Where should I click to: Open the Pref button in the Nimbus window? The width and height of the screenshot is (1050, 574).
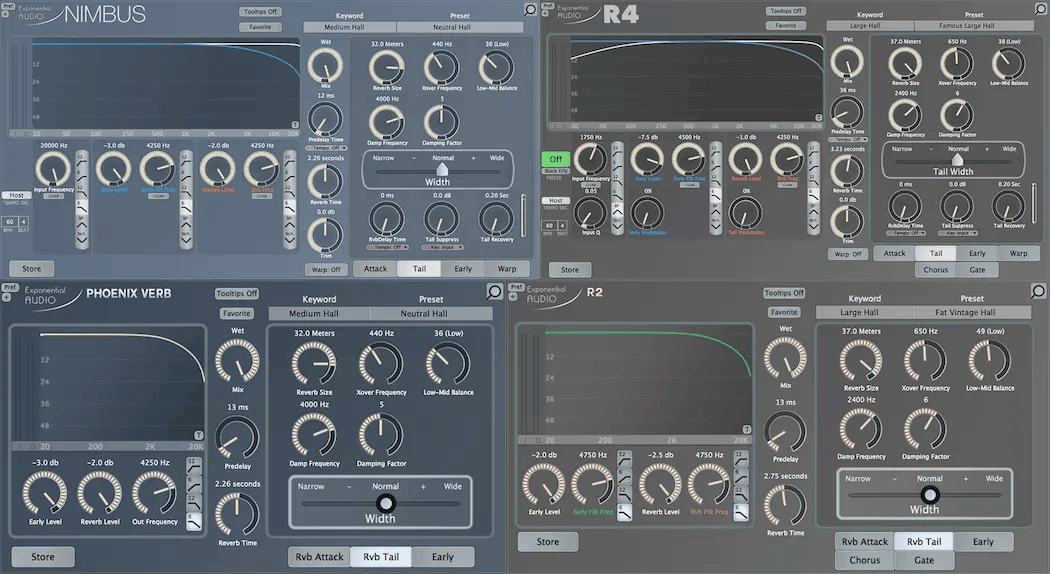[x=8, y=6]
